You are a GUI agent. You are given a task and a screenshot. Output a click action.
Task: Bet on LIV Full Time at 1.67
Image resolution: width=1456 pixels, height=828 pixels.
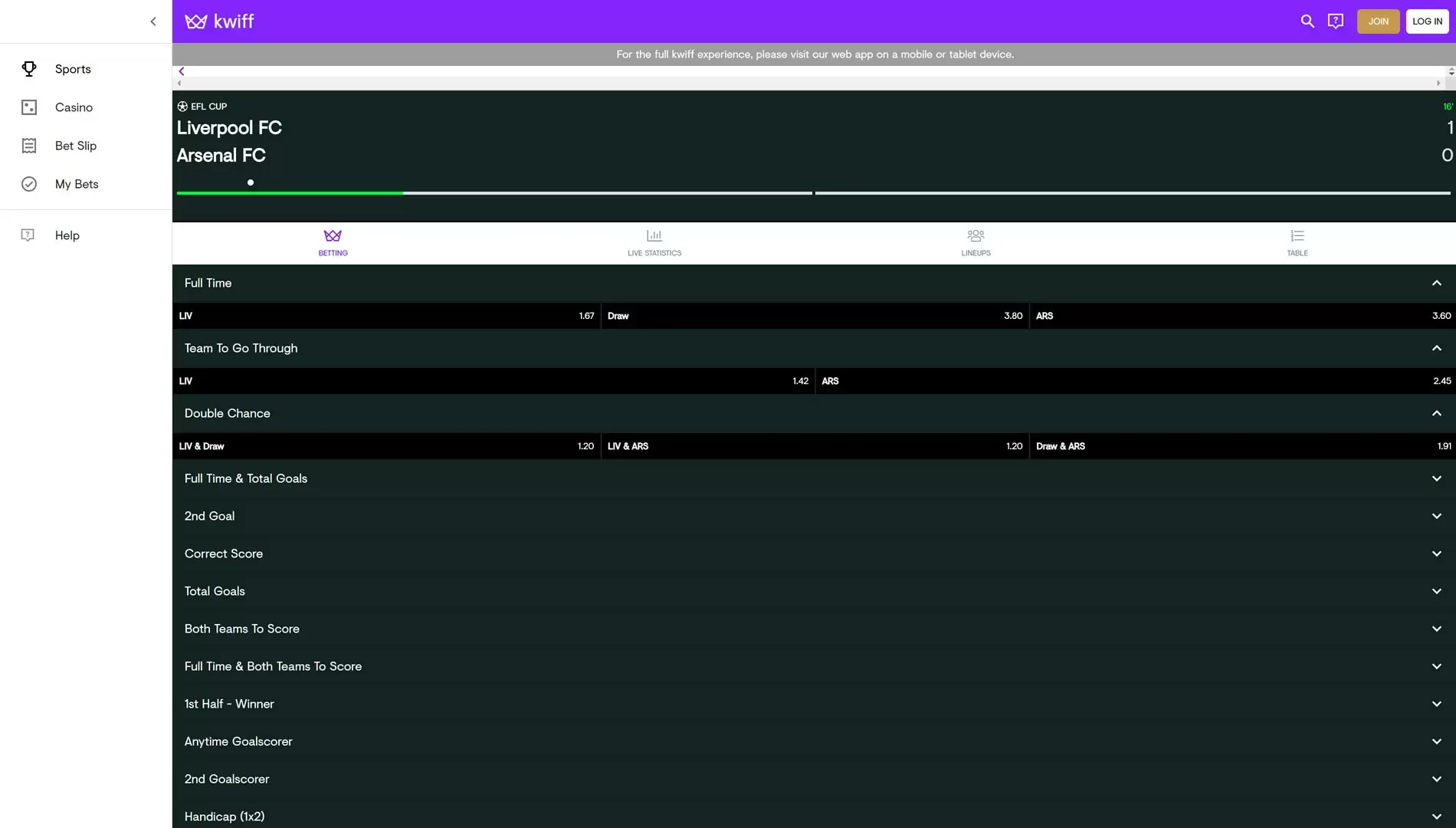(x=386, y=316)
